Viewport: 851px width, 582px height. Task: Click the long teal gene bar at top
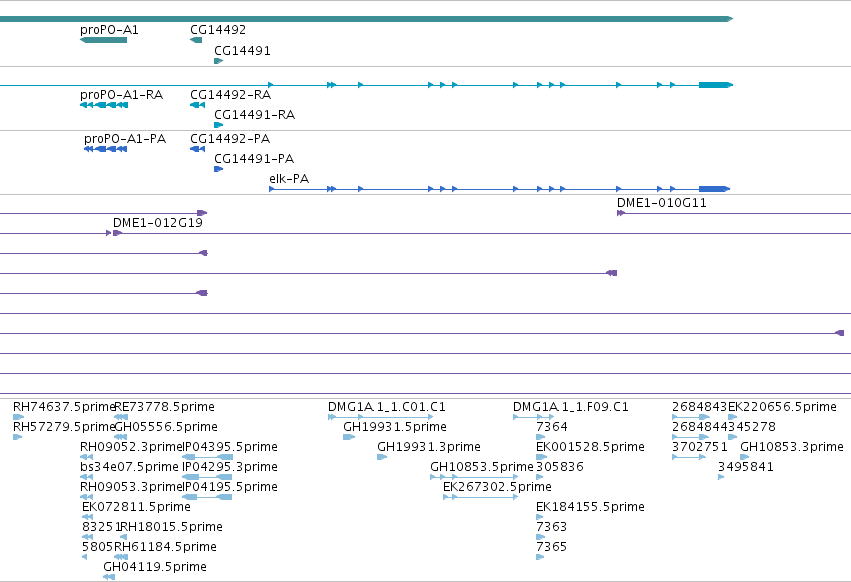coord(366,19)
